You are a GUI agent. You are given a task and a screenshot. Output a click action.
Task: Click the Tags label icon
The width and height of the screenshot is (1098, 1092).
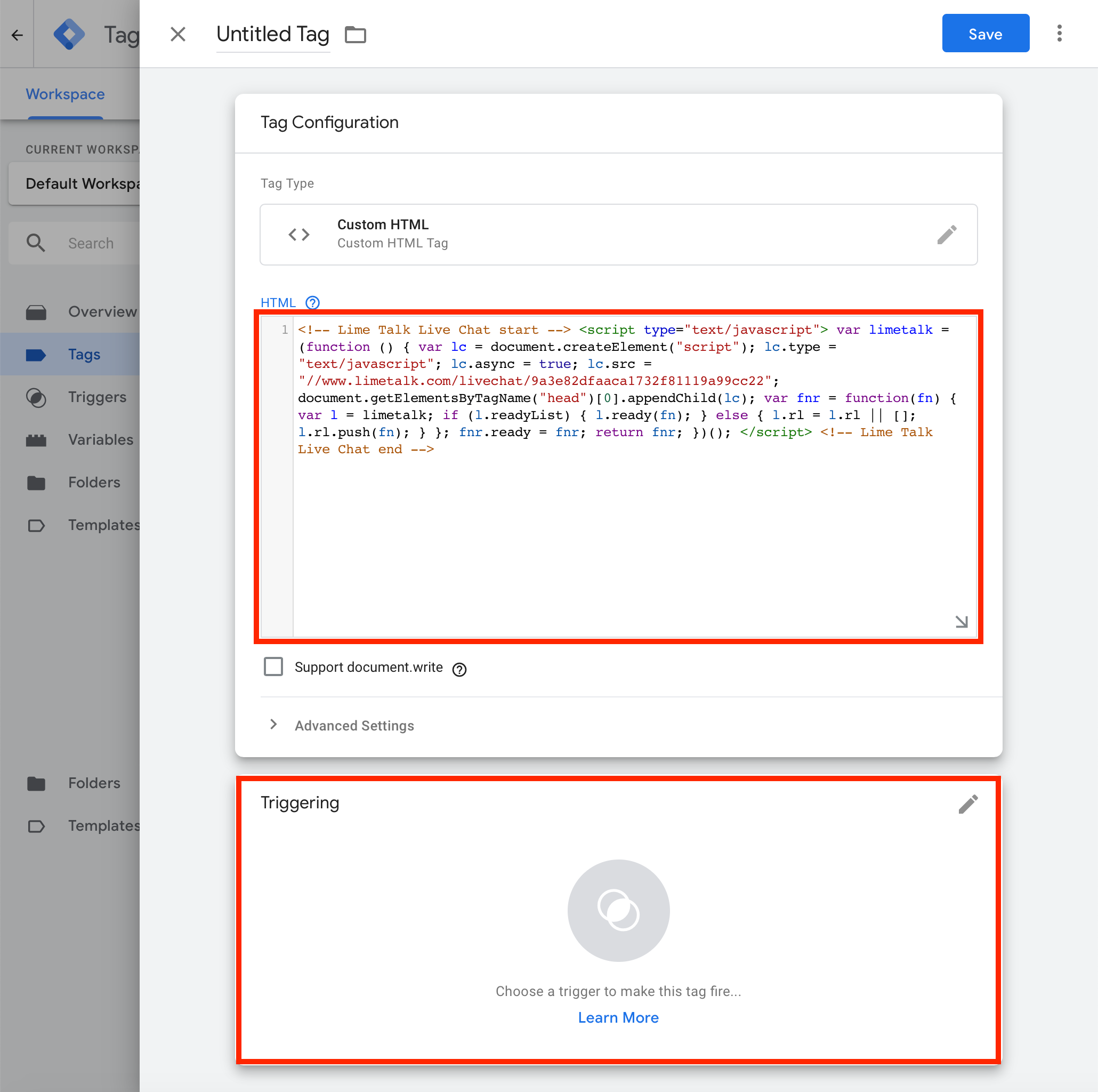[36, 355]
